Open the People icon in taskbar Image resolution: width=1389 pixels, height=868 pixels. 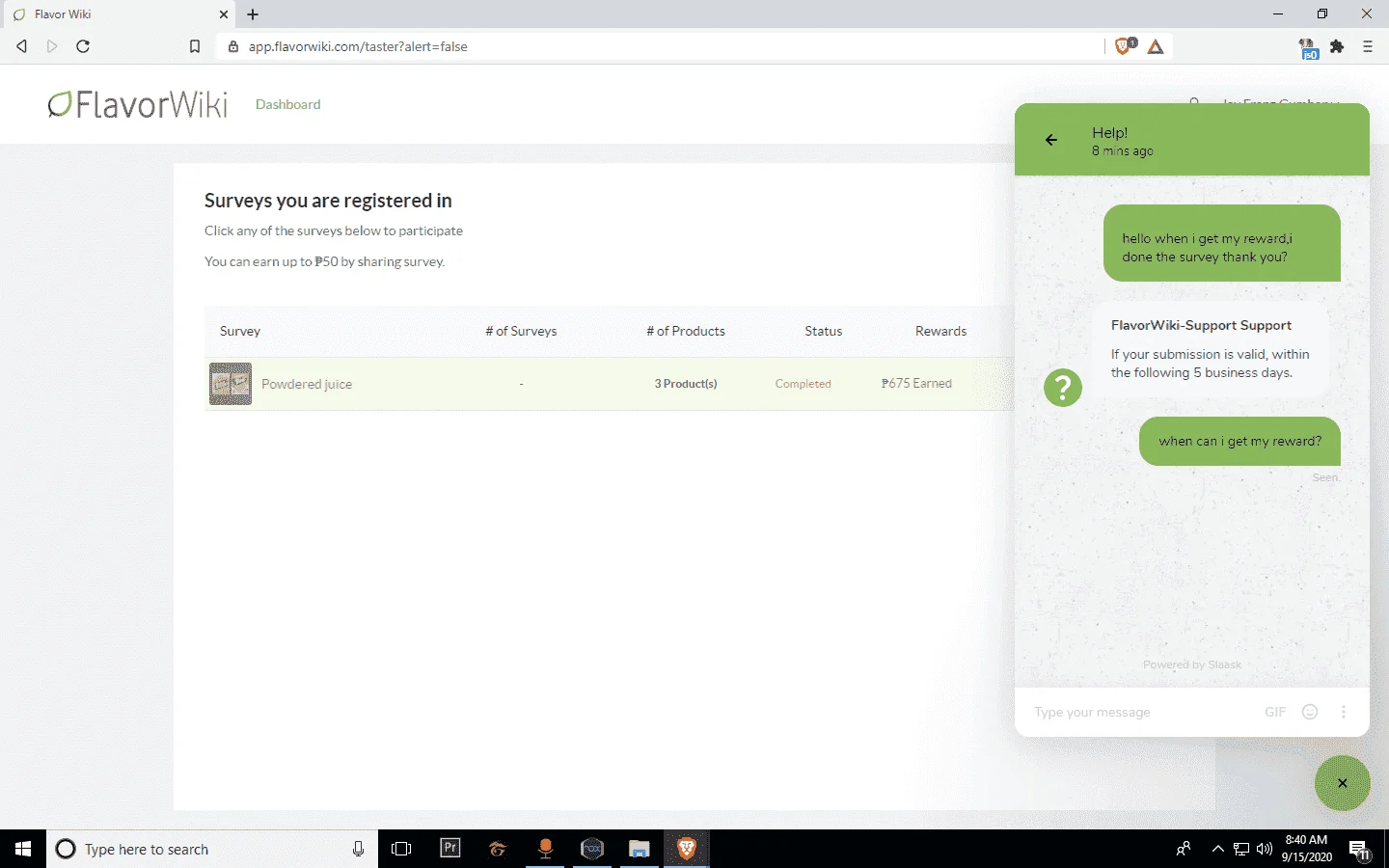pos(1184,849)
